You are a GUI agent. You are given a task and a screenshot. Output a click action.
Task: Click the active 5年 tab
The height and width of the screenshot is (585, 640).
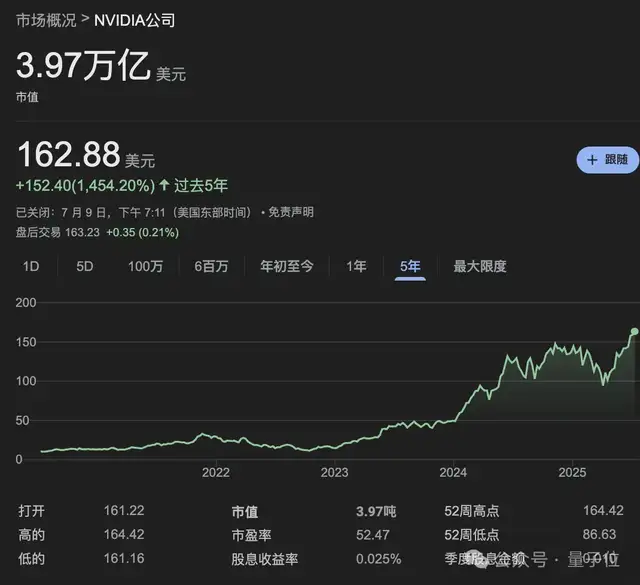(x=410, y=266)
